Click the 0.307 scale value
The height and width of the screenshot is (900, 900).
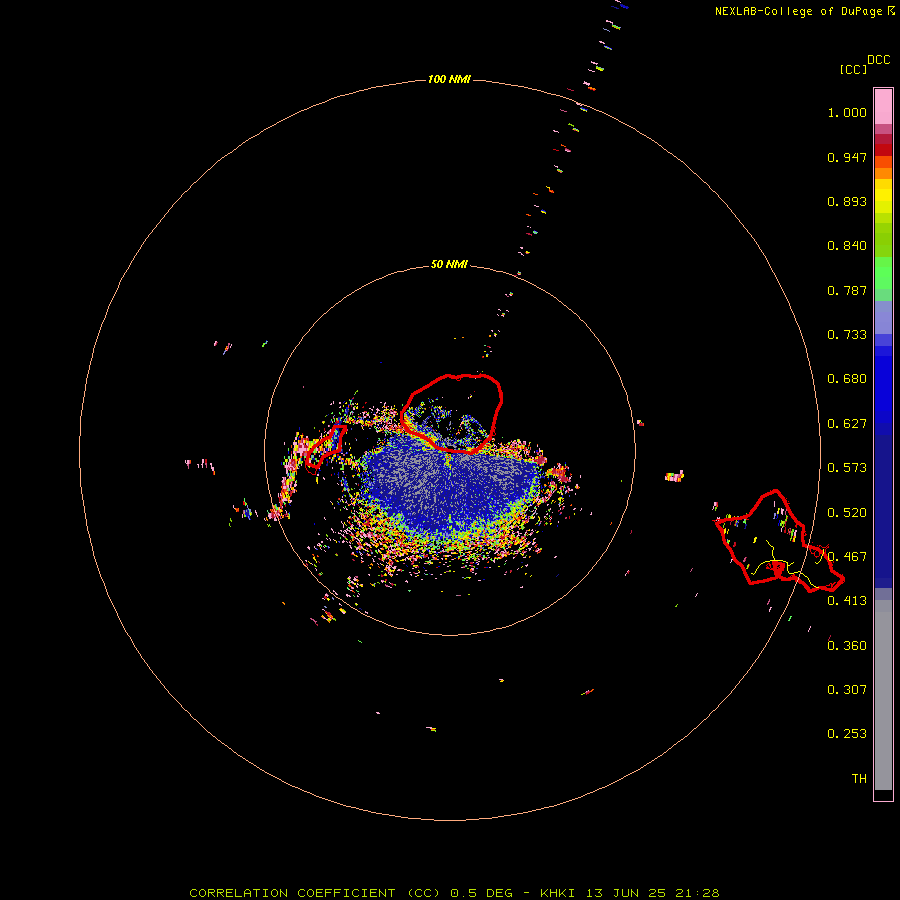pos(847,689)
